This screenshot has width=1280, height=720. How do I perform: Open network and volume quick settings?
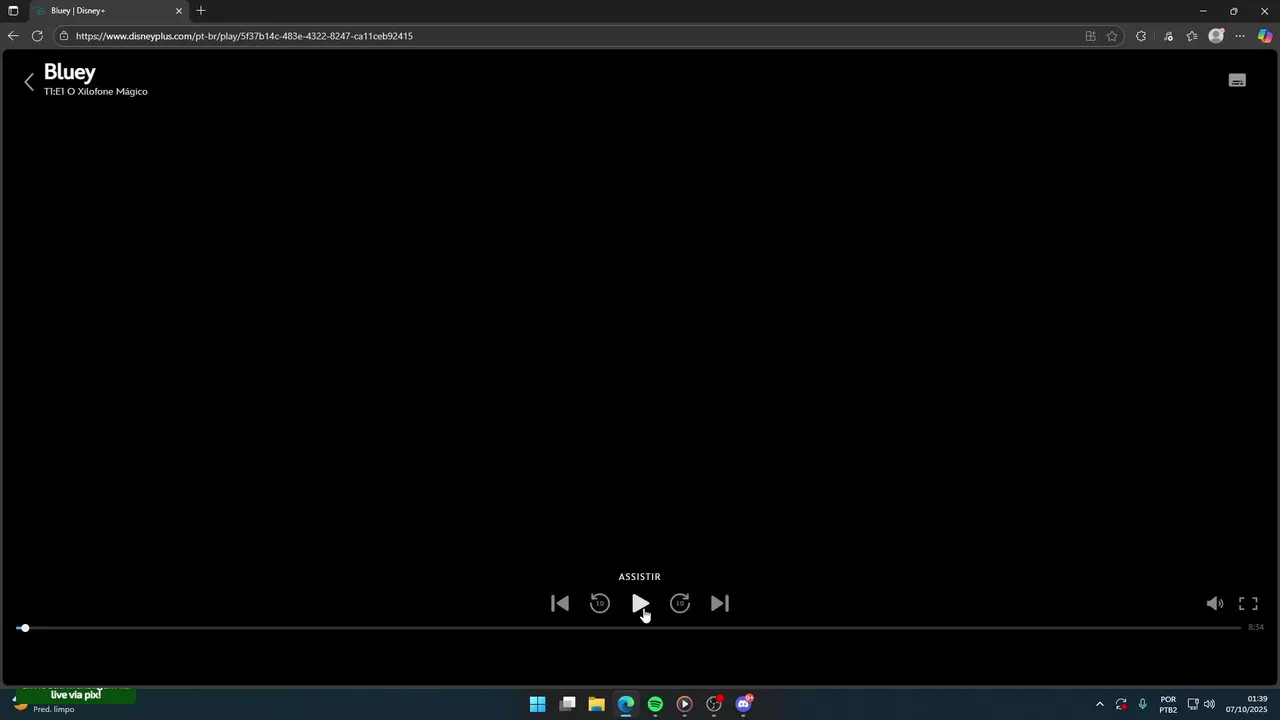1201,704
